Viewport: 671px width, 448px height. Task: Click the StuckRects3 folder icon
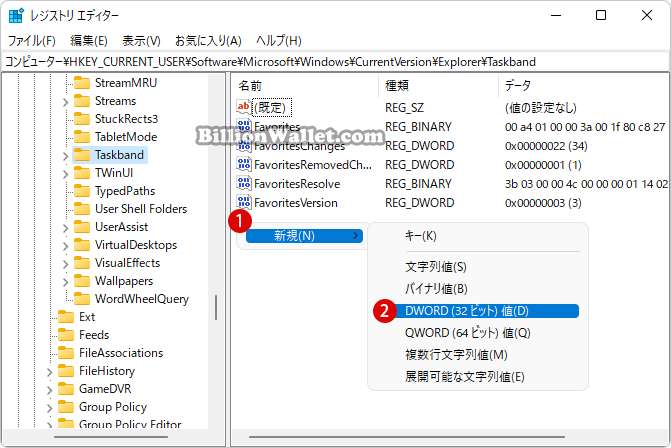point(82,119)
